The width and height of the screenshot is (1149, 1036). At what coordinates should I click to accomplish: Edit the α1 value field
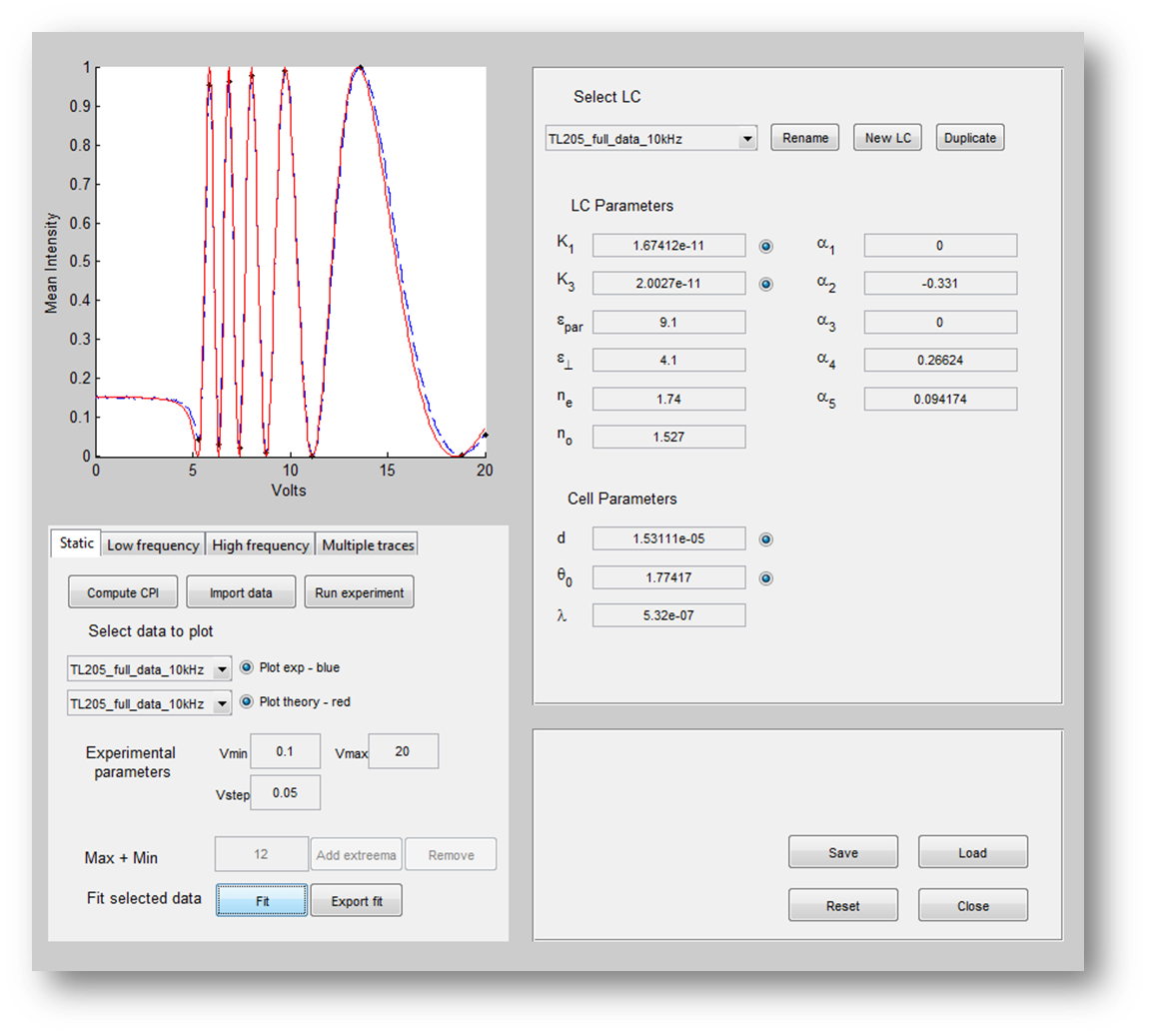coord(940,246)
